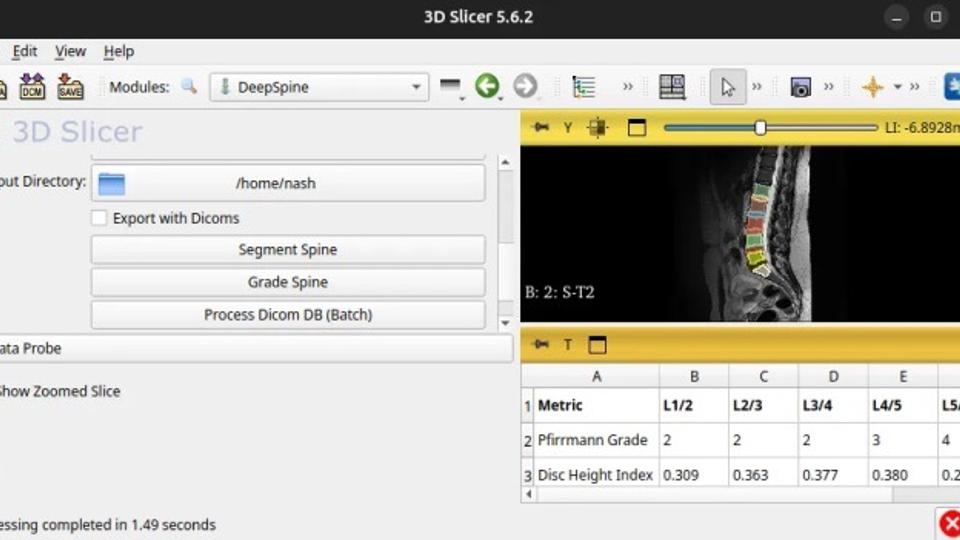
Task: Expand overflow chevron after crosshair dropdown
Action: coord(914,87)
